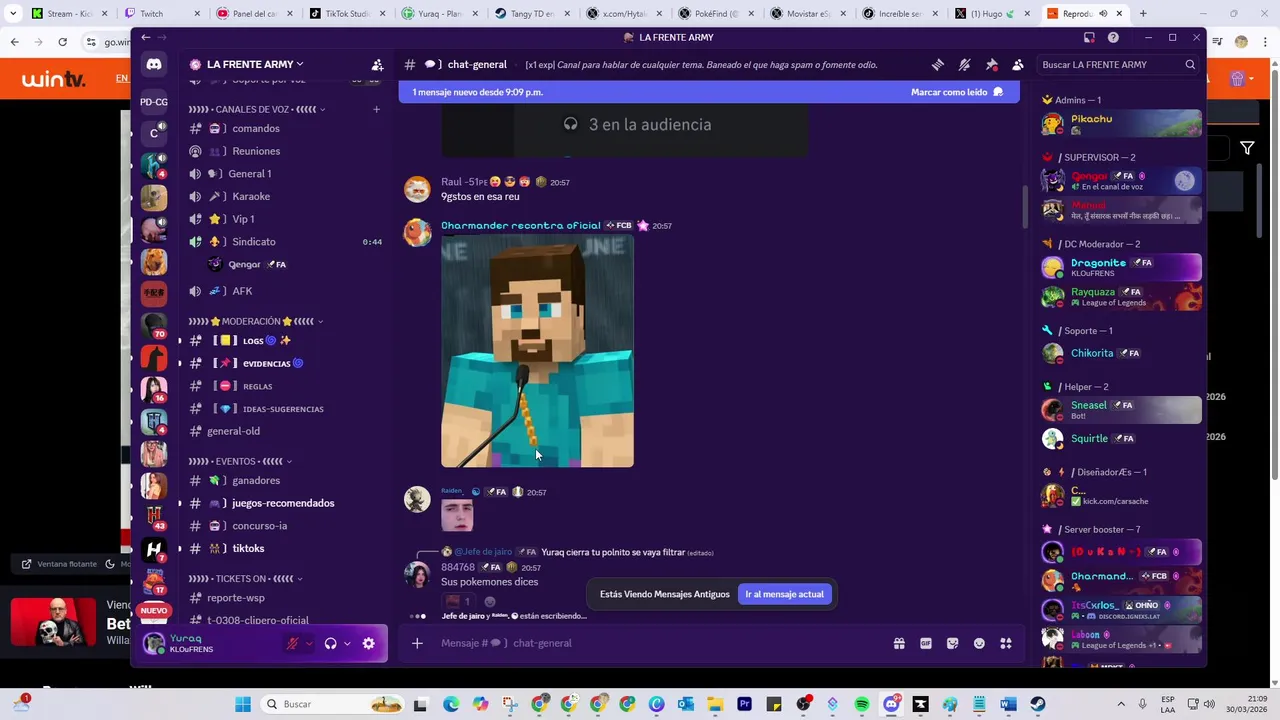This screenshot has height=720, width=1280.
Task: Open Steam from the Windows taskbar
Action: 1037,704
